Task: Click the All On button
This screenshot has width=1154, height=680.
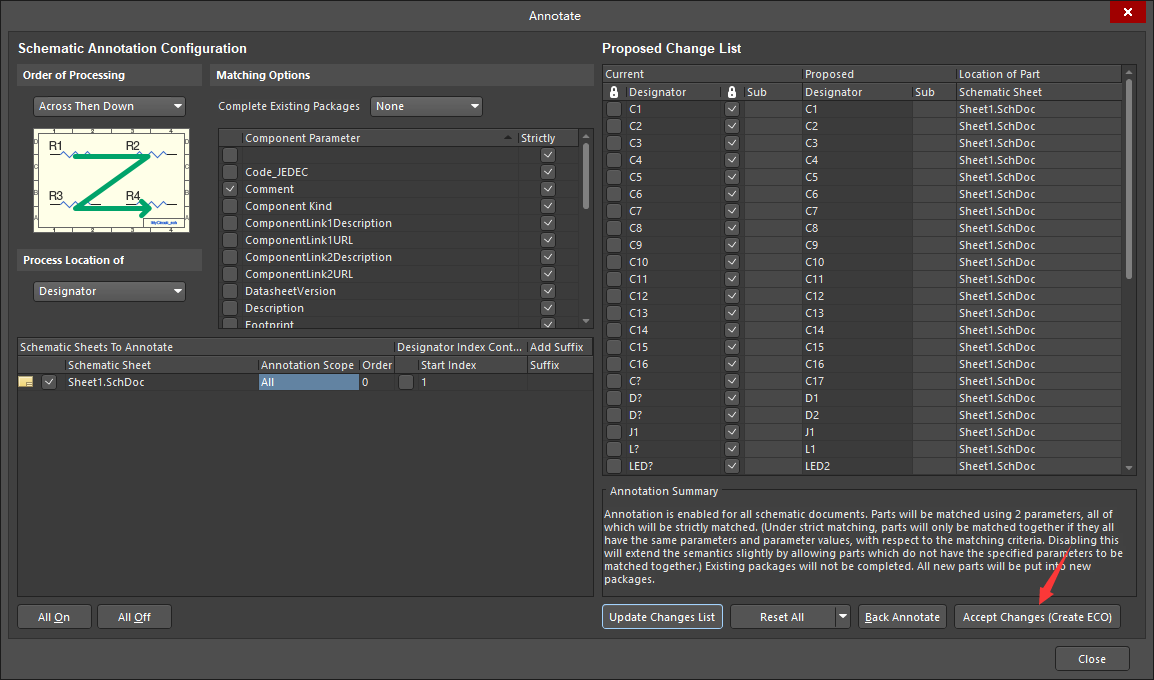Action: tap(54, 617)
